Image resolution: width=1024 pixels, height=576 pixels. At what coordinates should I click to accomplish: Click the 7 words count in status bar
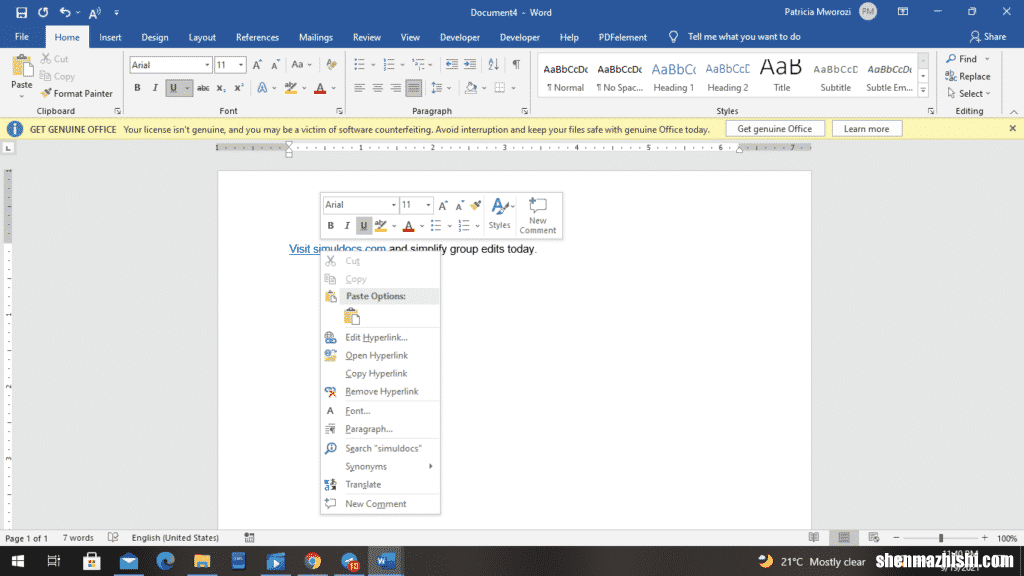tap(78, 538)
